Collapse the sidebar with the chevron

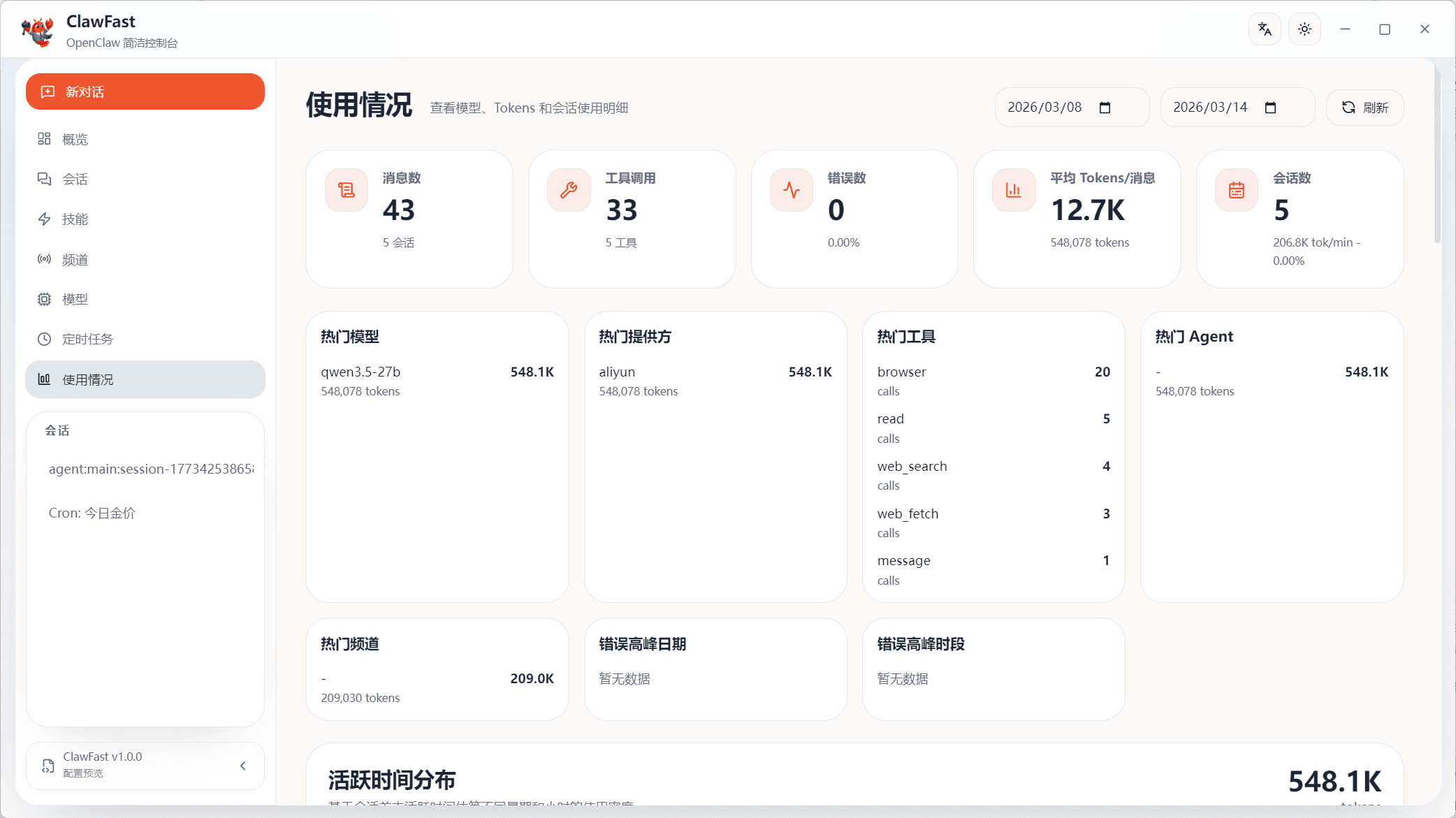click(242, 766)
